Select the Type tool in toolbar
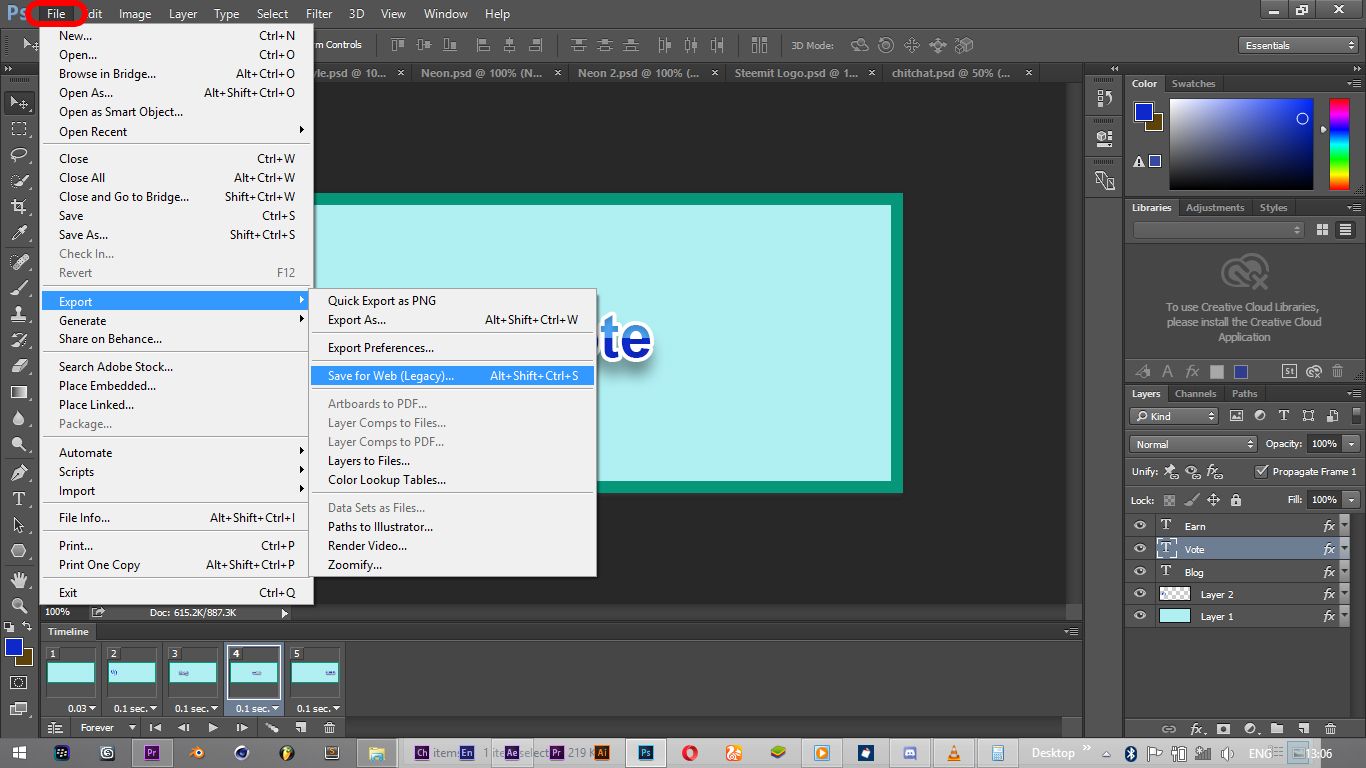The height and width of the screenshot is (768, 1366). [x=18, y=498]
